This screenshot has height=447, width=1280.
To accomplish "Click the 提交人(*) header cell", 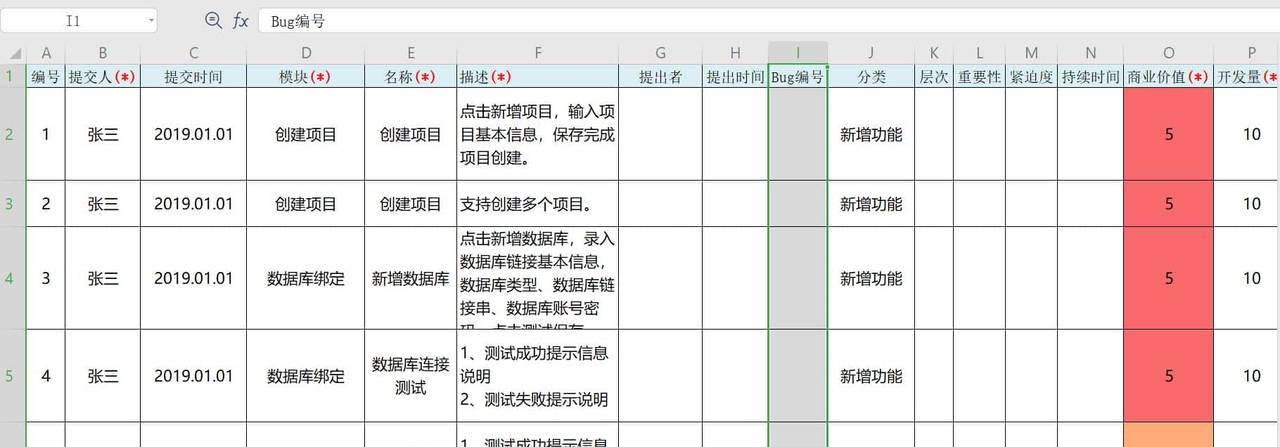I will 103,76.
